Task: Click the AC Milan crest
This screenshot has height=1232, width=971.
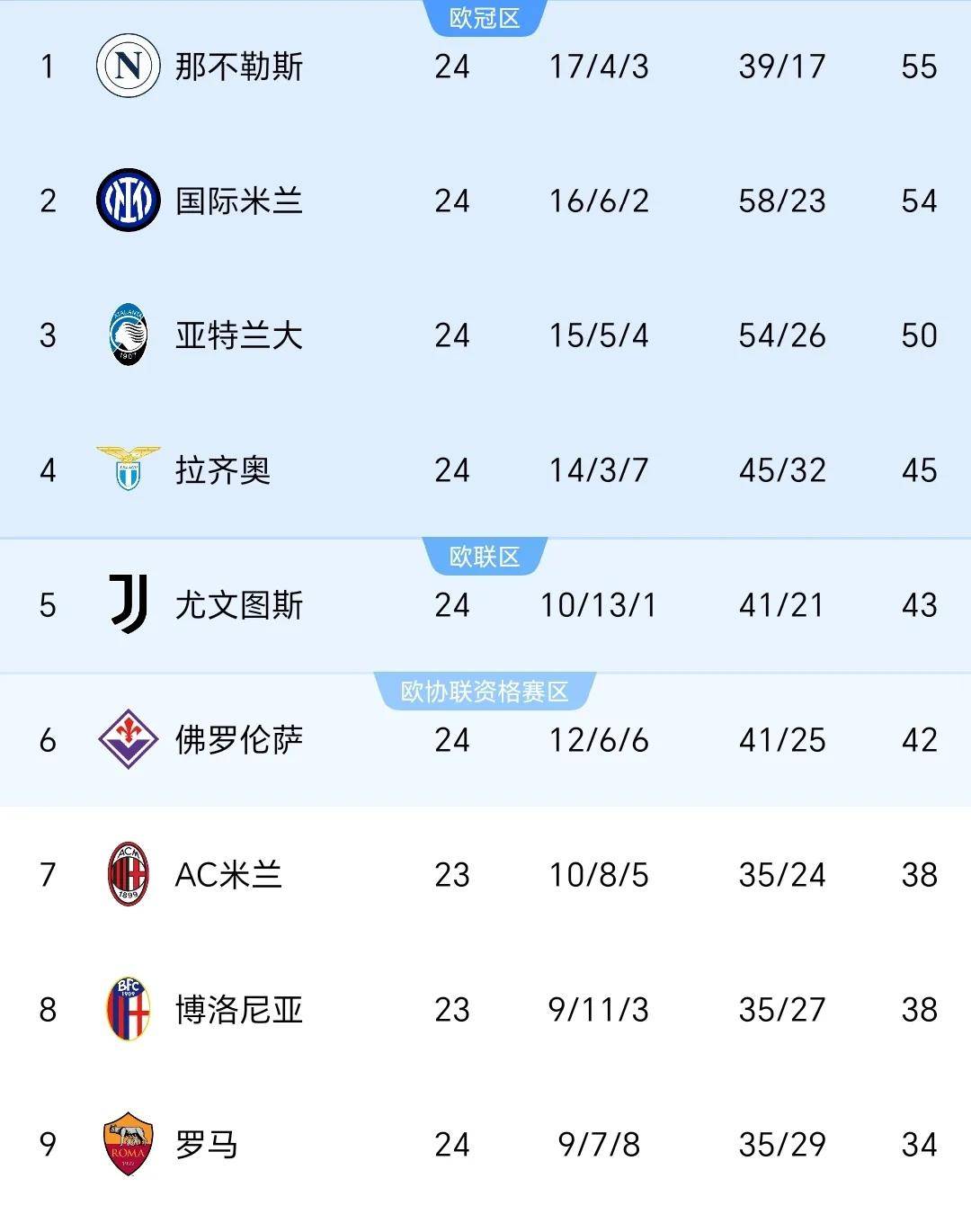Action: click(128, 874)
